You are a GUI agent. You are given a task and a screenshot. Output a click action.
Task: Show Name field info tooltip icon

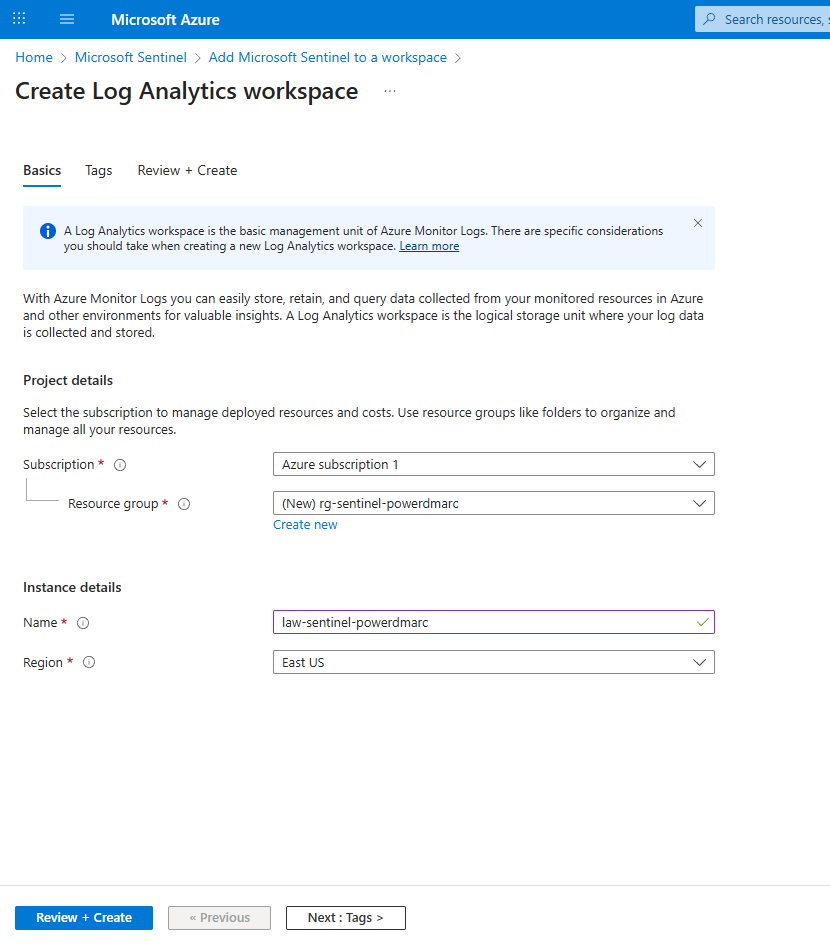coord(83,623)
